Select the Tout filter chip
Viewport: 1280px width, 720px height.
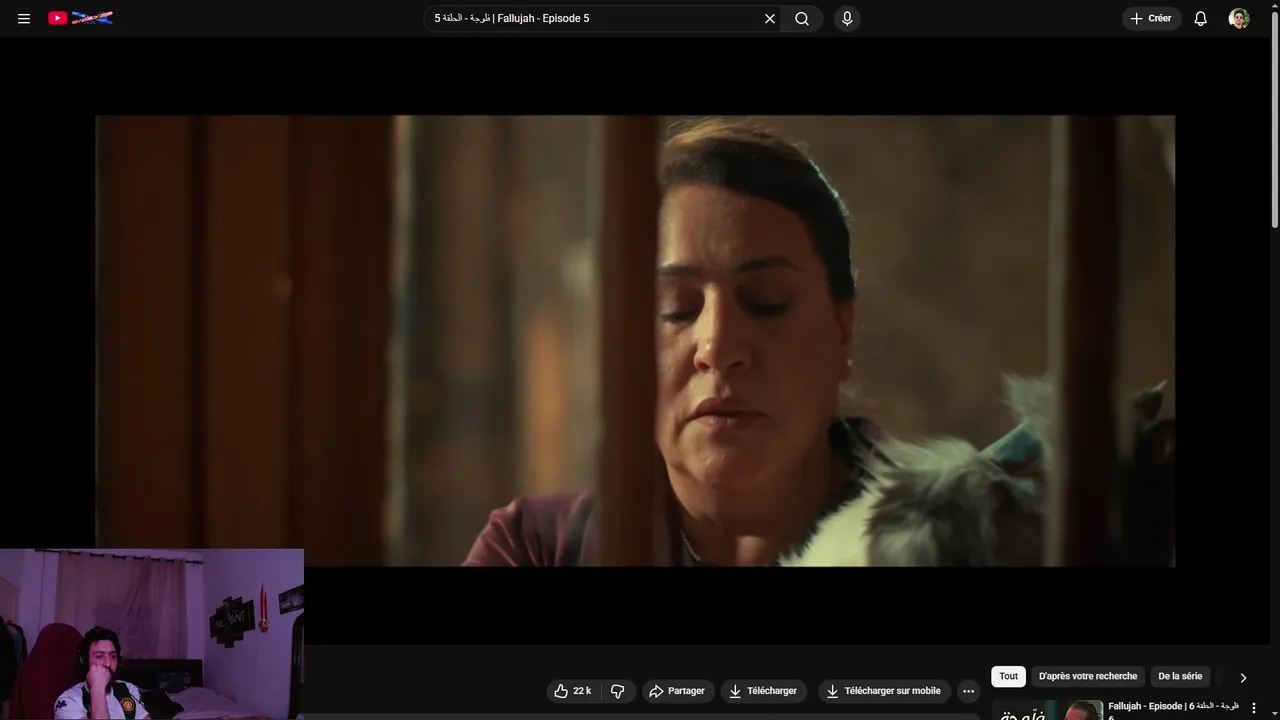(x=1008, y=677)
